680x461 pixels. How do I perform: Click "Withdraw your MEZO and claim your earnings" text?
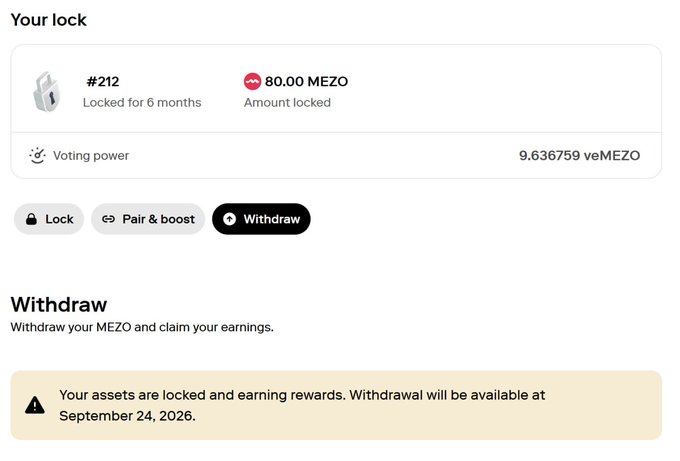click(141, 327)
